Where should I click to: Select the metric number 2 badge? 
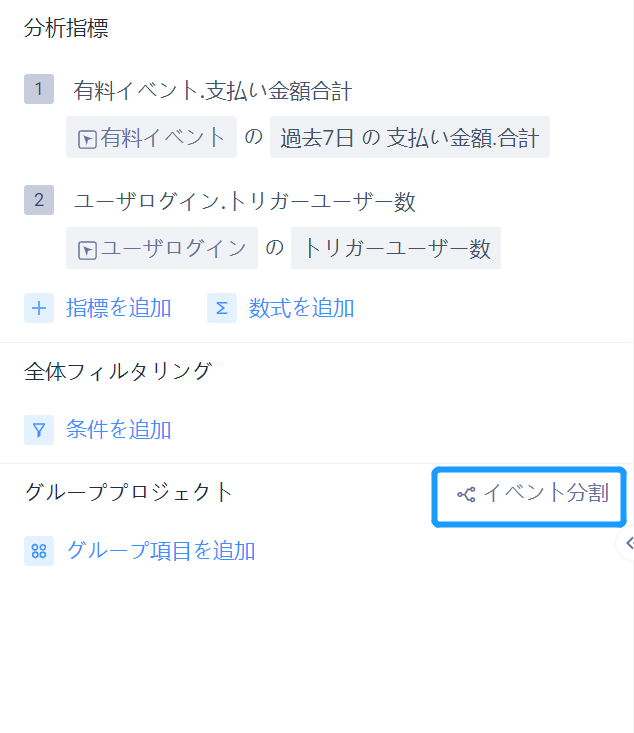[x=39, y=200]
